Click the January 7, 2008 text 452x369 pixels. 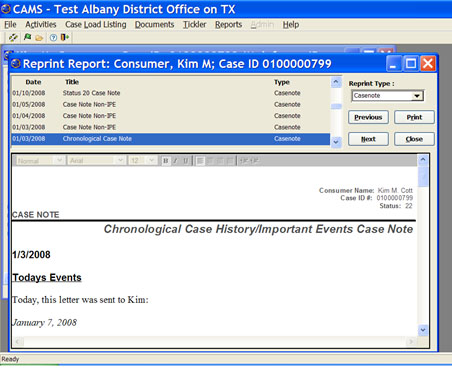point(44,323)
